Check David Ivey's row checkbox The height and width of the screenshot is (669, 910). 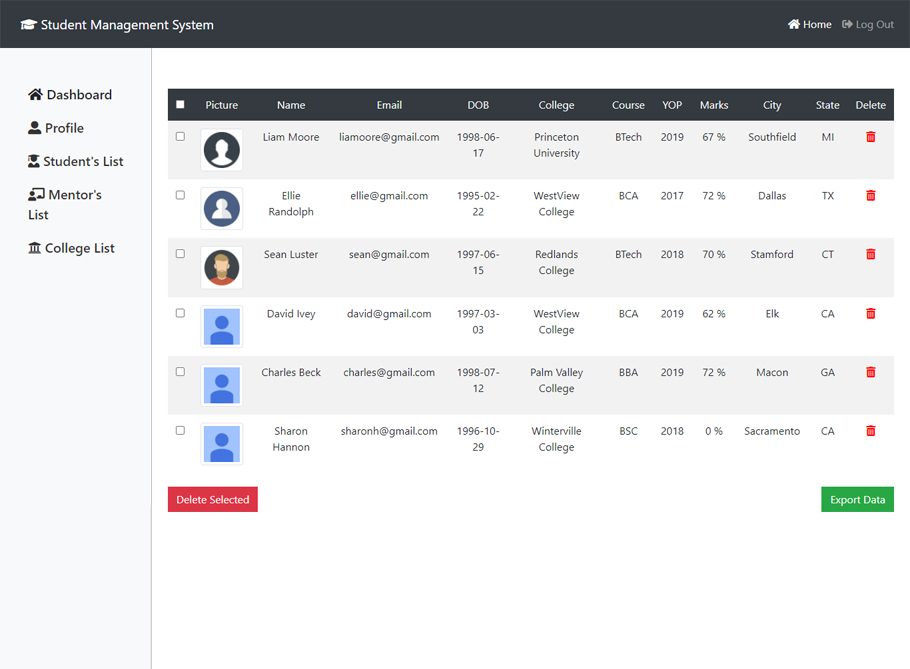[180, 312]
